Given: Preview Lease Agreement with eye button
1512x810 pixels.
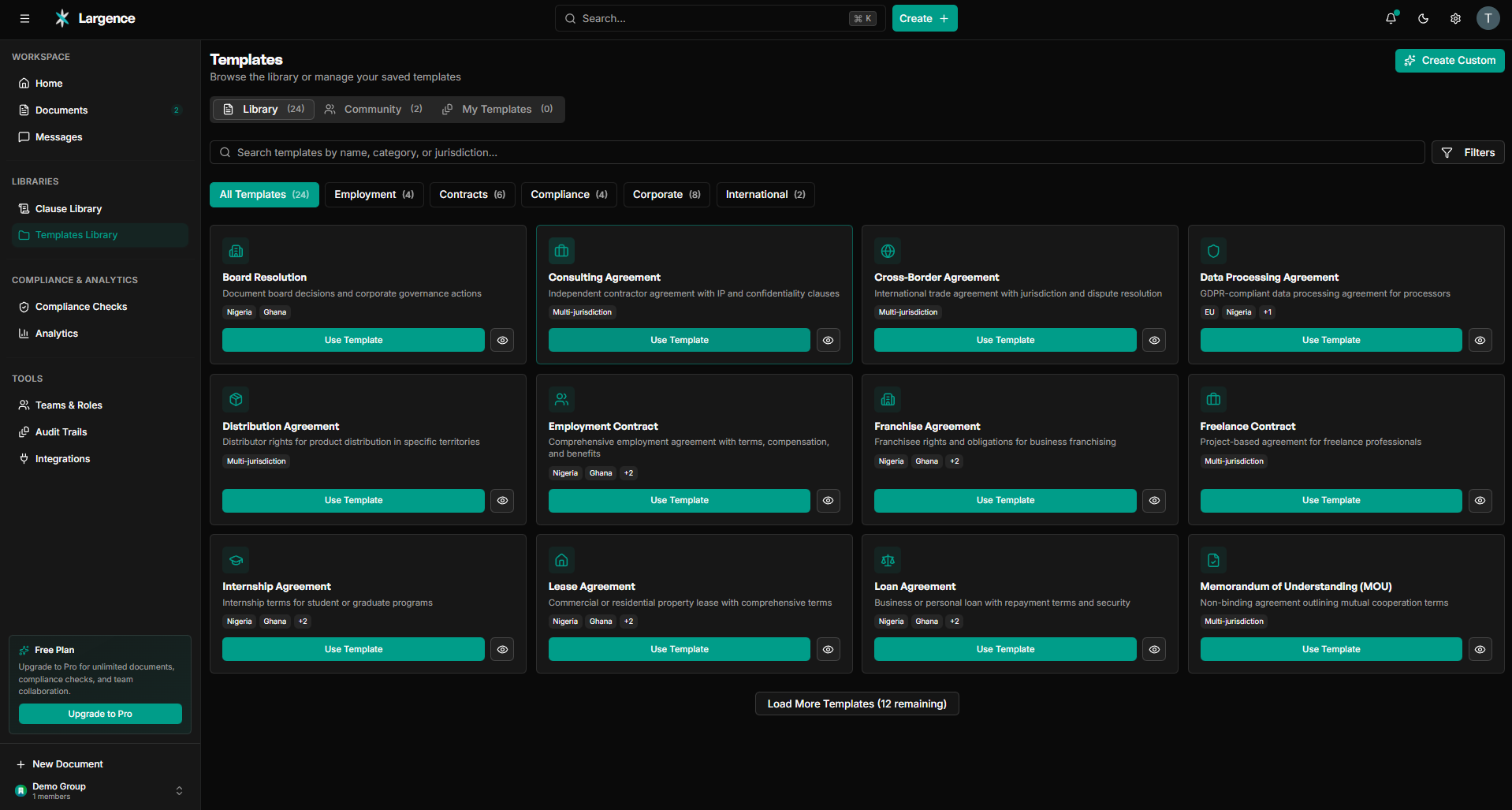Looking at the screenshot, I should pos(828,649).
